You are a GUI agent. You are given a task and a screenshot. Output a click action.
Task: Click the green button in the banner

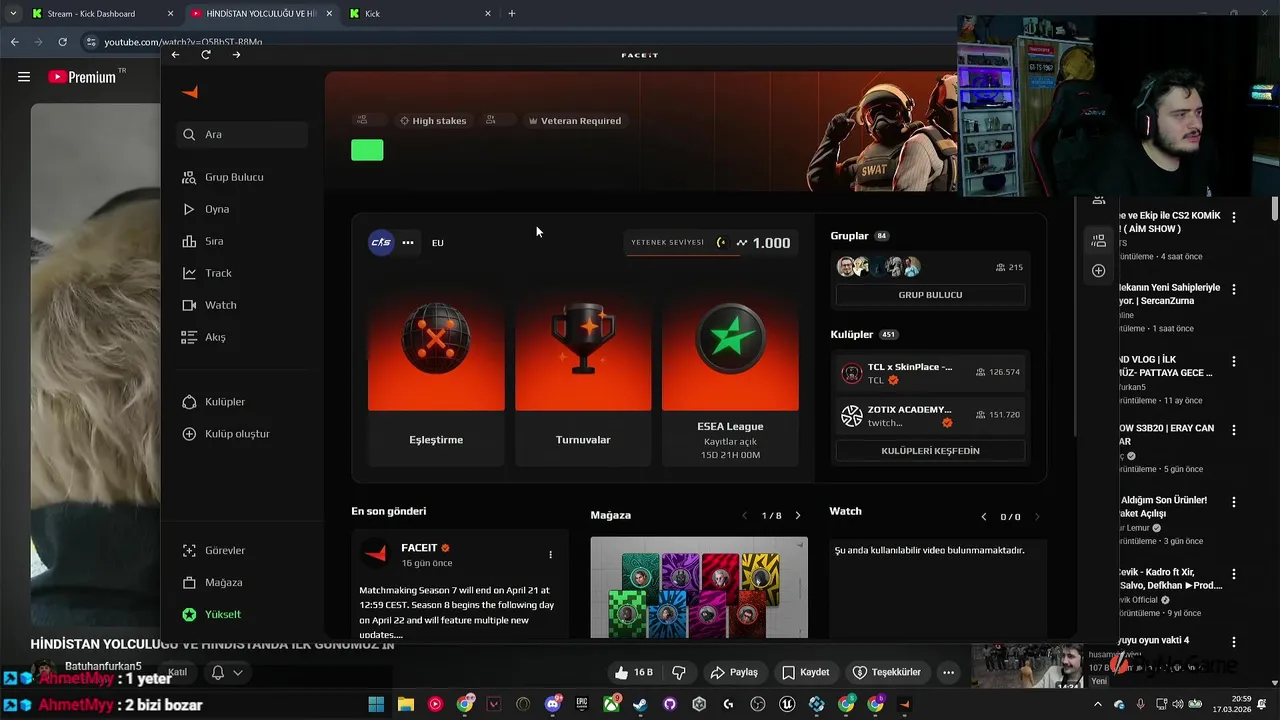click(x=367, y=150)
